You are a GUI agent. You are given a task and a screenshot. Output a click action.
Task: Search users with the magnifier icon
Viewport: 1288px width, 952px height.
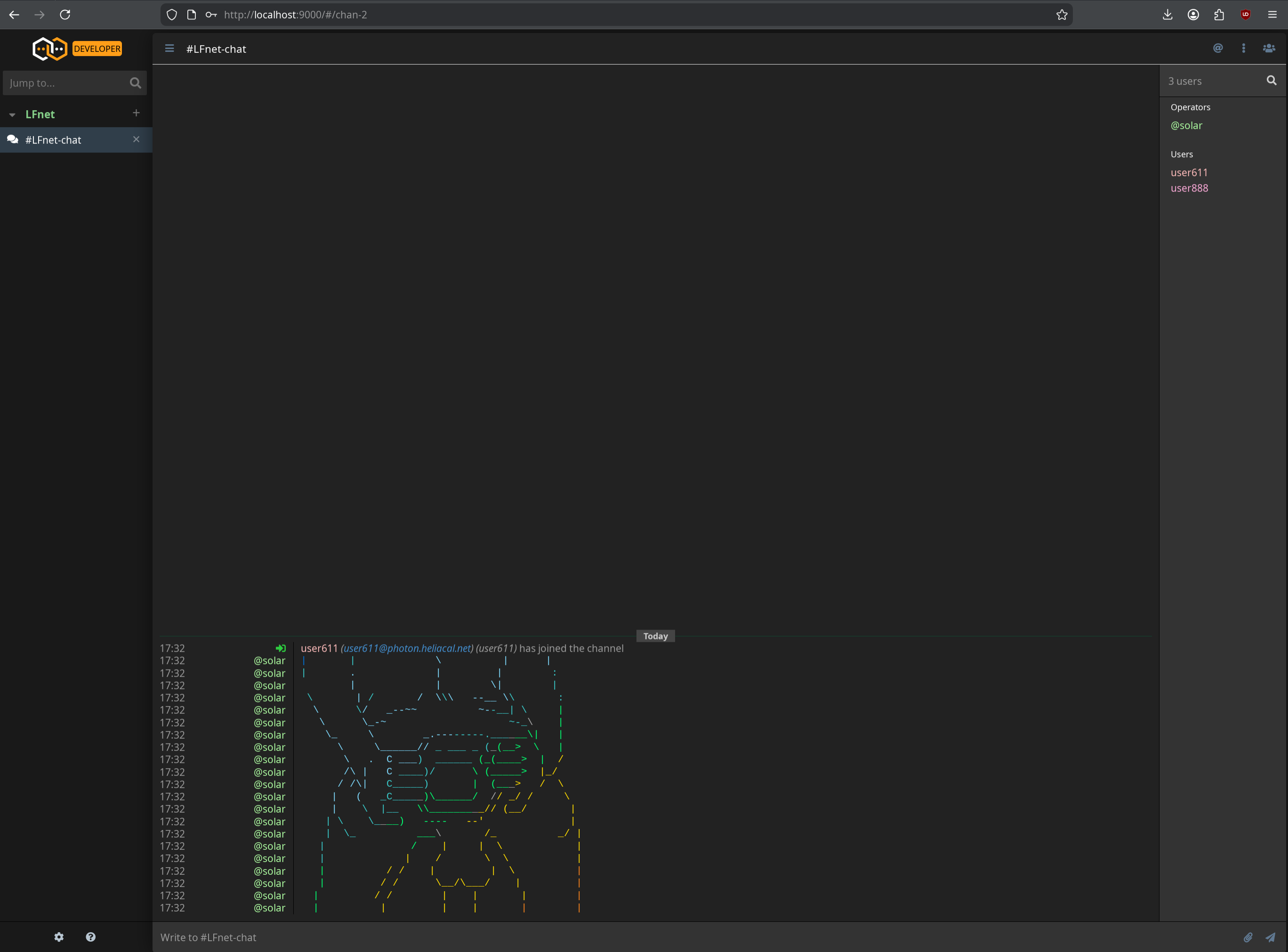pyautogui.click(x=1272, y=81)
